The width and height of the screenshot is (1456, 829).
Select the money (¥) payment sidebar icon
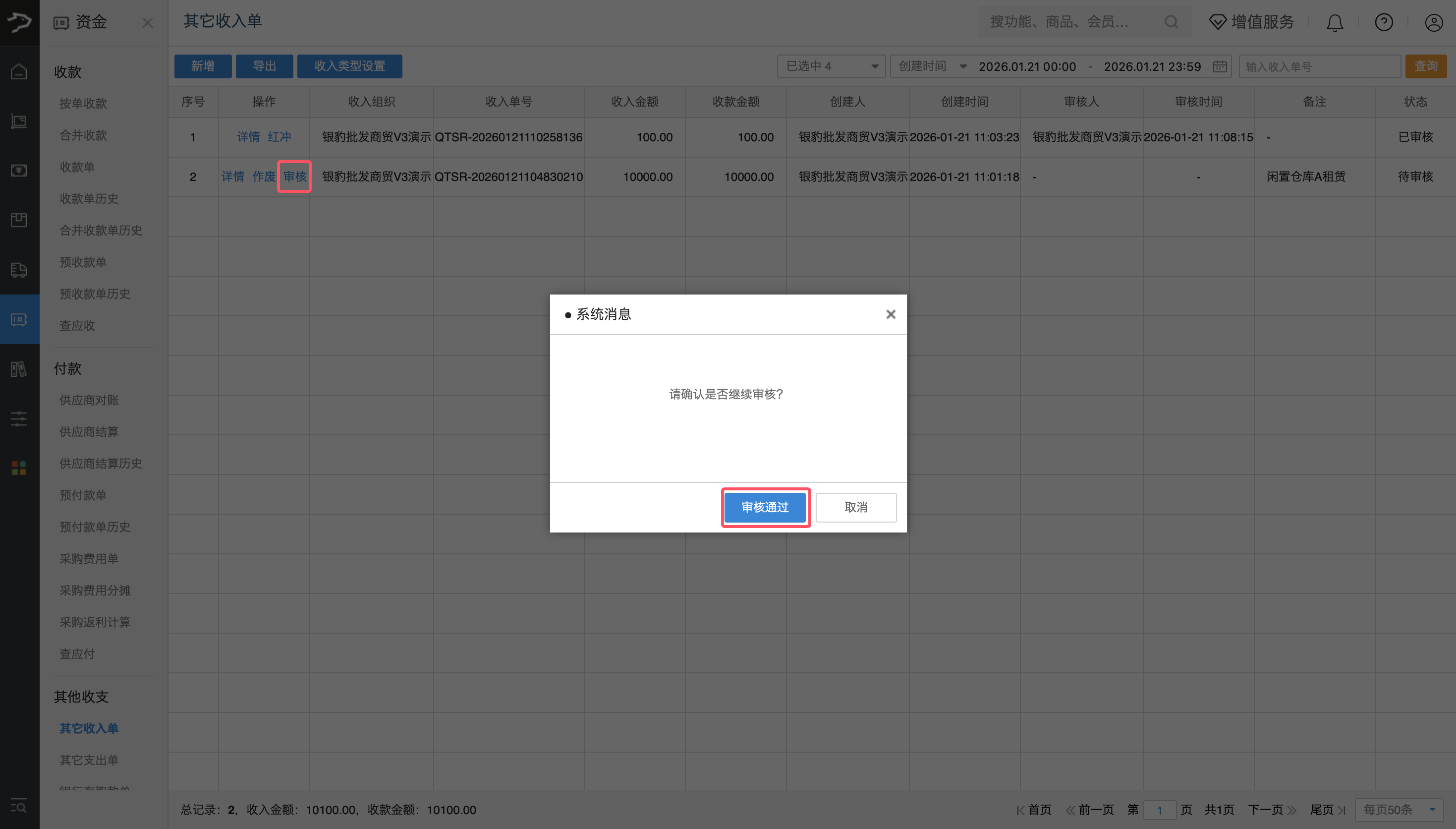point(19,170)
